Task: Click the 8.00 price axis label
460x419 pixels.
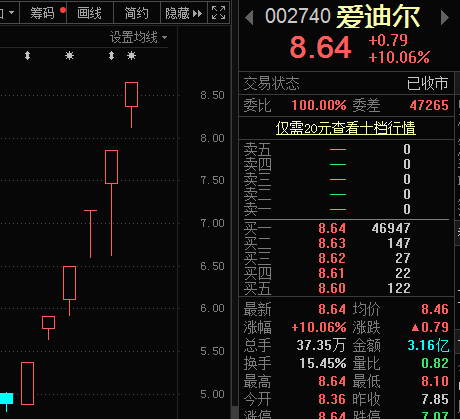Action: point(212,138)
